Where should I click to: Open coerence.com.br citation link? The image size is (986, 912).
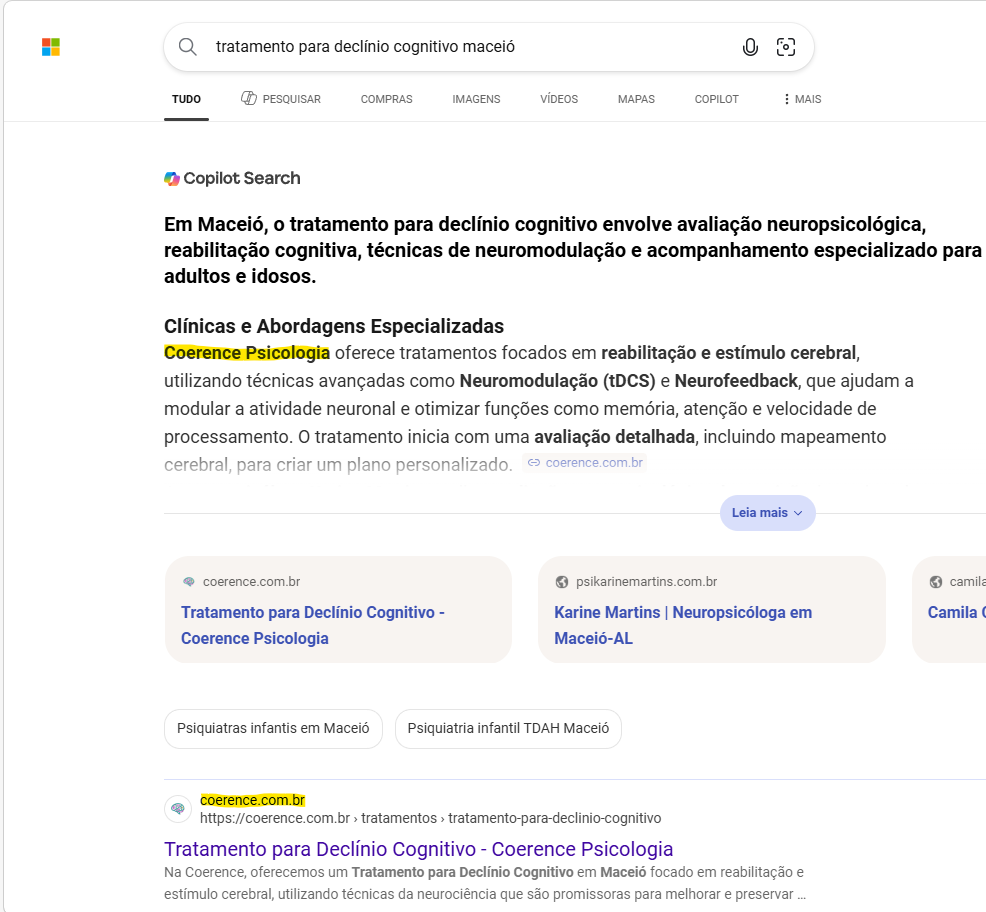pos(585,463)
